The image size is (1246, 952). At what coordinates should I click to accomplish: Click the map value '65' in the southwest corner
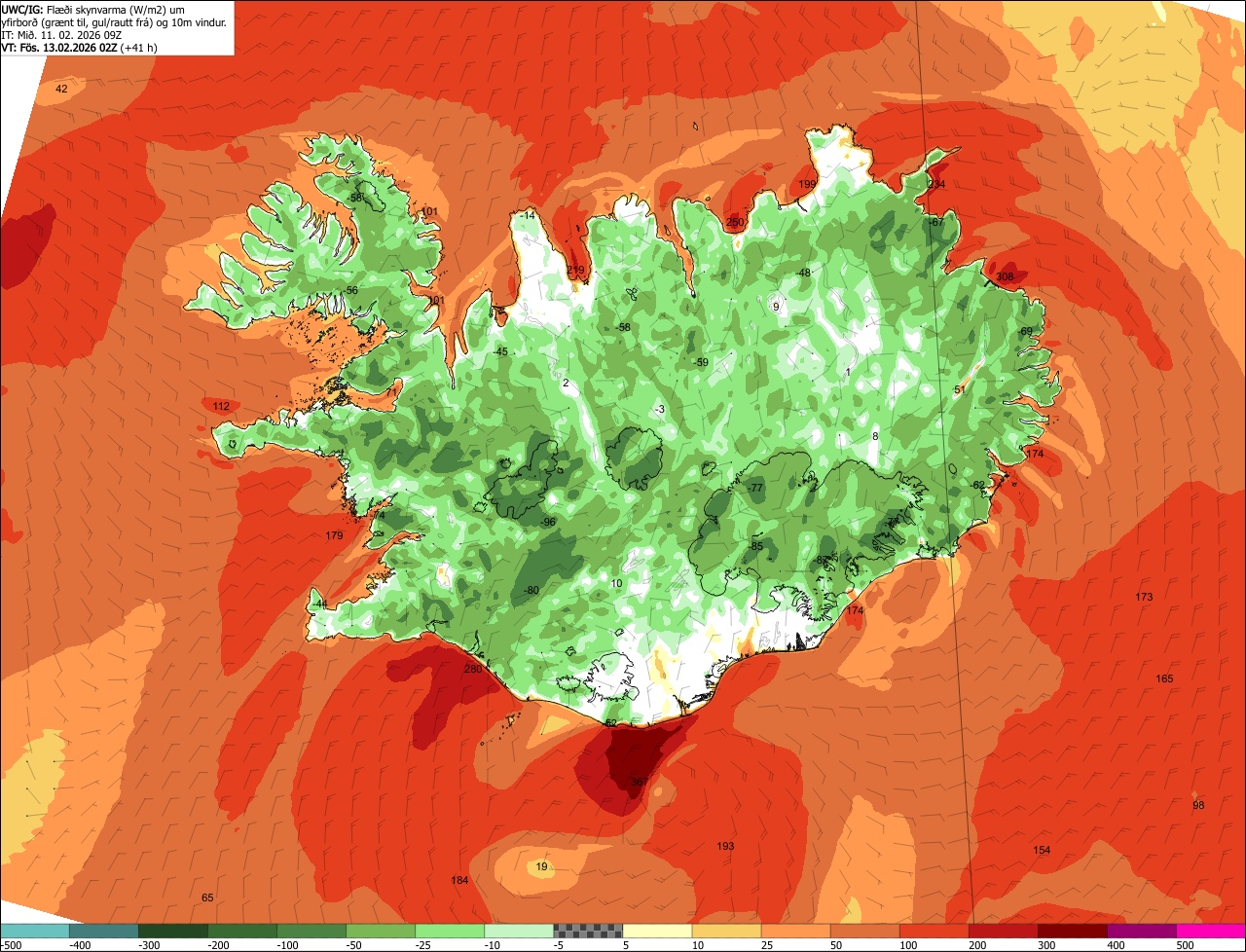pyautogui.click(x=207, y=897)
